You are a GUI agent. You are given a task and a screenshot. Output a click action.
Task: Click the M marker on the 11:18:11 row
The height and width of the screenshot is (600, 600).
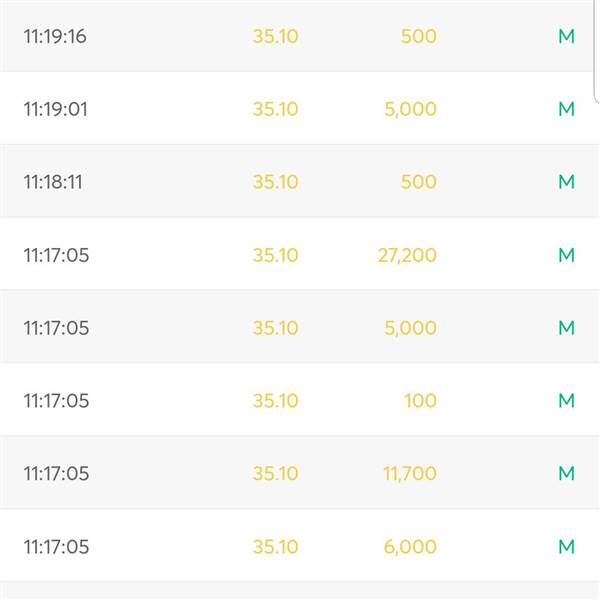pos(567,182)
